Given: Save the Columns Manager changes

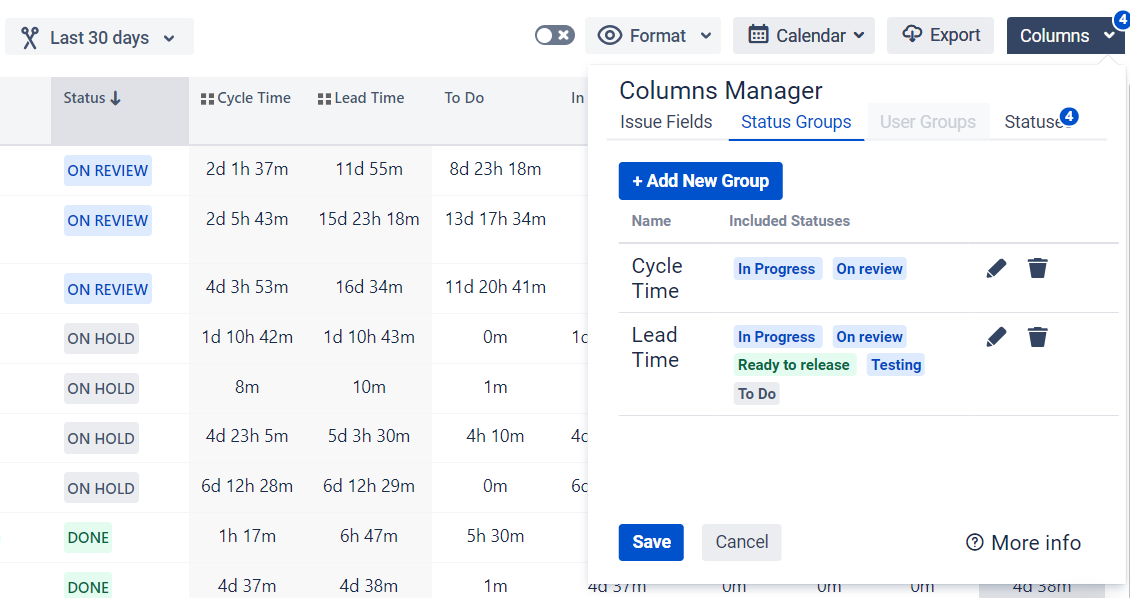Looking at the screenshot, I should (651, 542).
